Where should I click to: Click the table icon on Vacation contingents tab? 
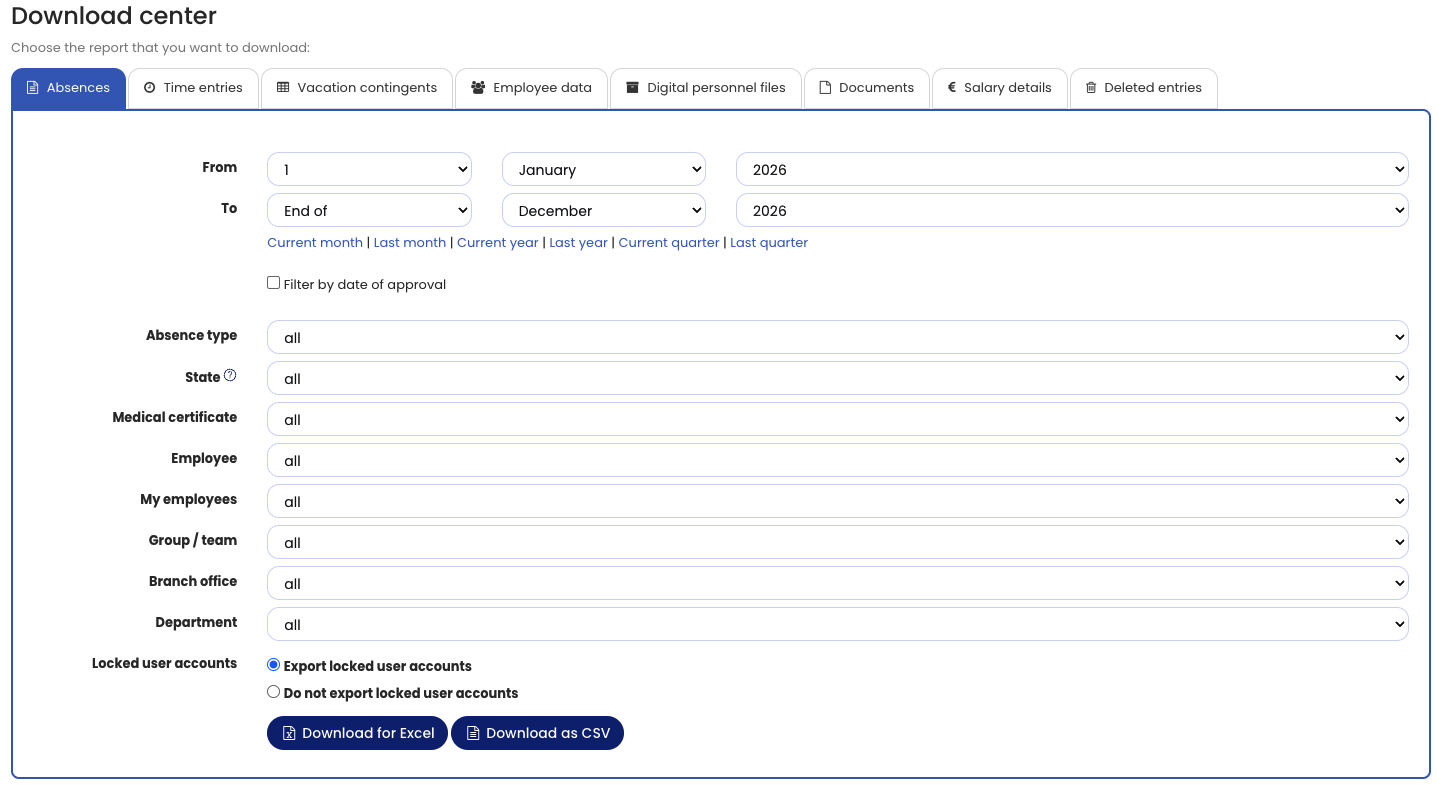pyautogui.click(x=283, y=88)
